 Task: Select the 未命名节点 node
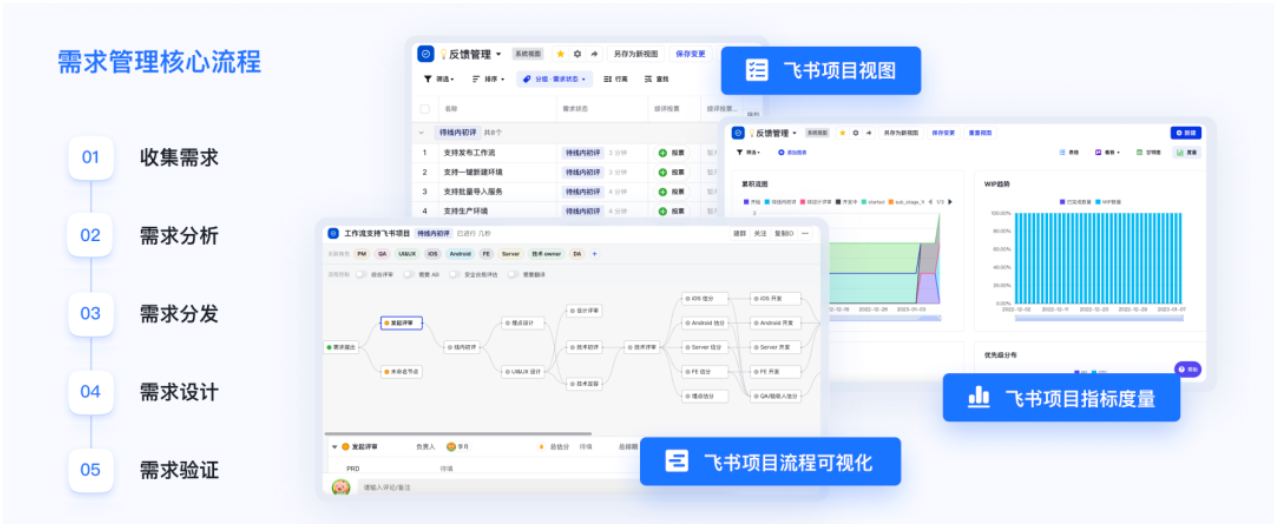point(401,371)
